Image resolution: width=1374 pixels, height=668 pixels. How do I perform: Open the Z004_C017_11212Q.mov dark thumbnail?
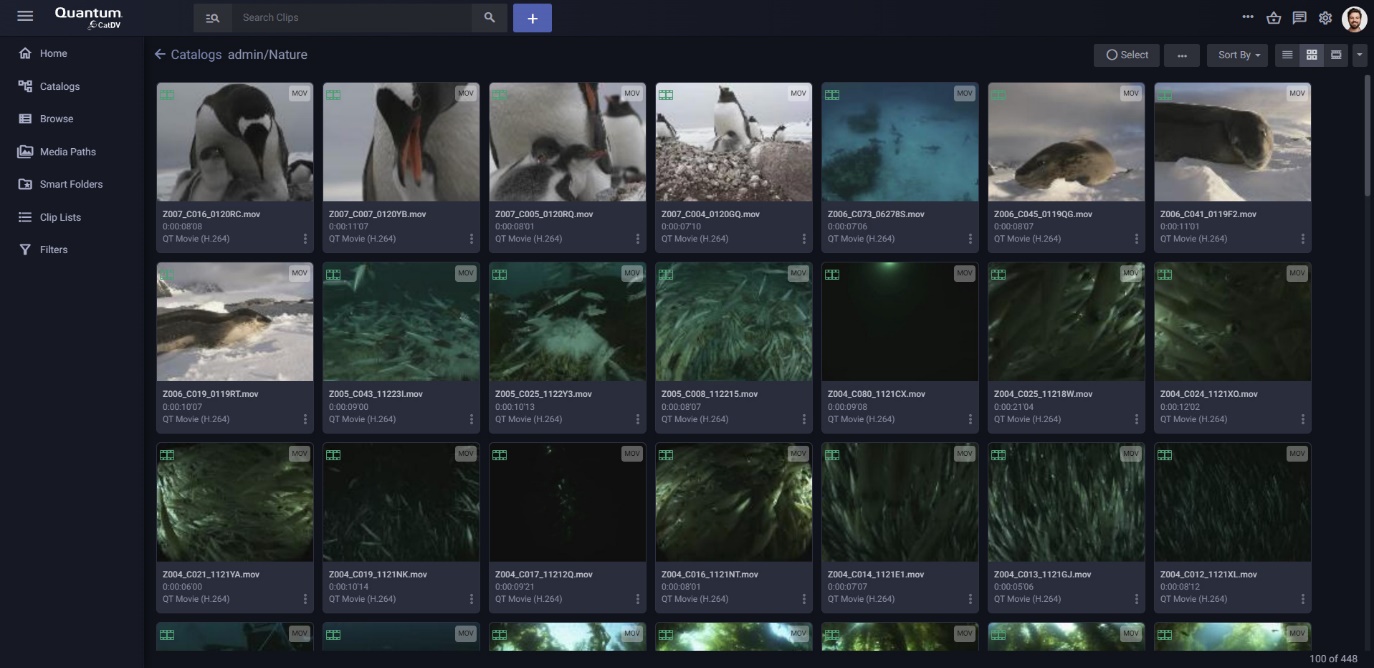tap(567, 502)
